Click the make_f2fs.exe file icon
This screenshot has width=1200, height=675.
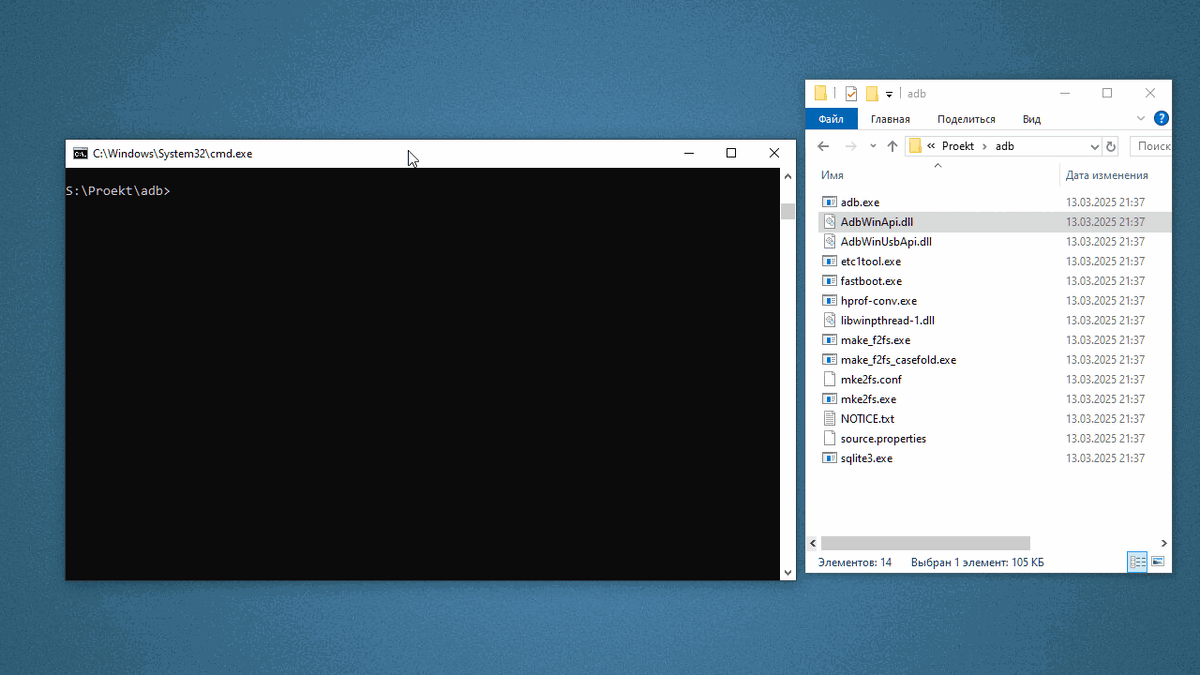point(829,340)
